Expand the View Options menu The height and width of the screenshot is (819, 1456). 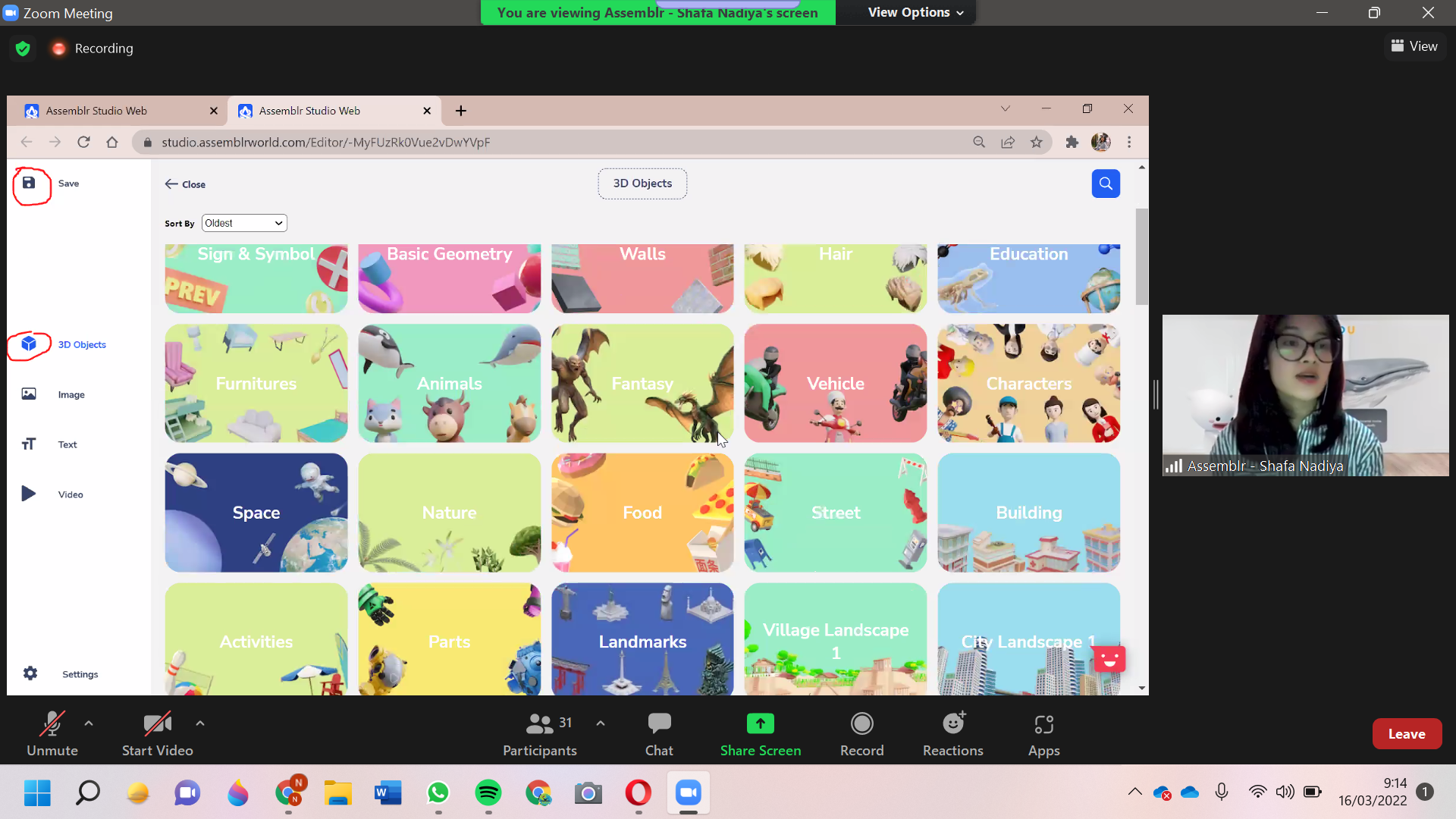point(915,12)
